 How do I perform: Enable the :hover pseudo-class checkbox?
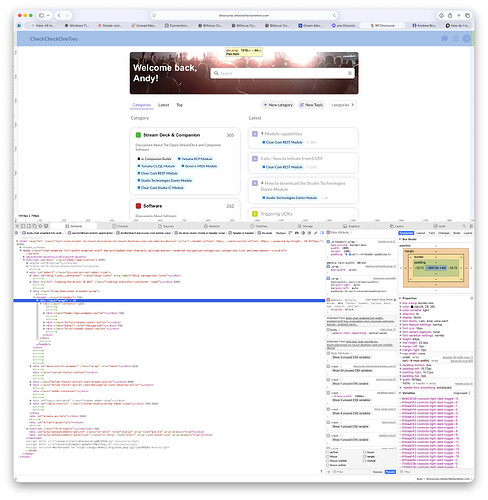pos(365,452)
